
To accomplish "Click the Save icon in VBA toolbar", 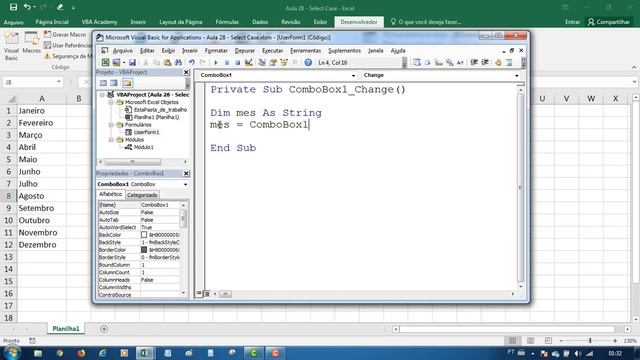I will pyautogui.click(x=132, y=62).
